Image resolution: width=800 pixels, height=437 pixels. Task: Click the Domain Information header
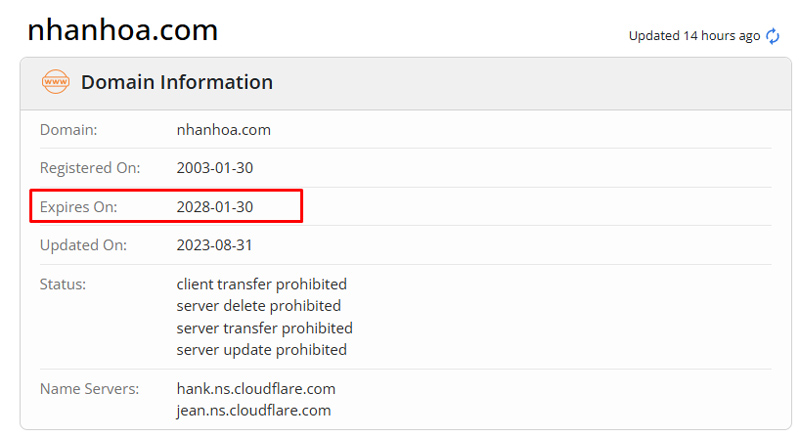tap(176, 82)
